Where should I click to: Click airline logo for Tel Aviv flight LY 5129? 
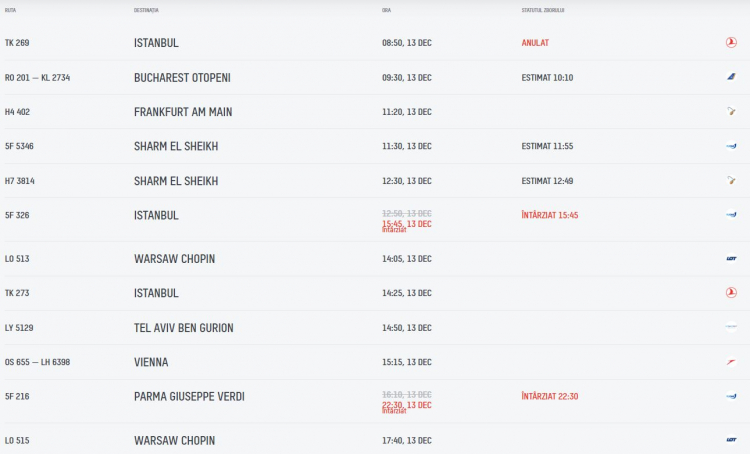[x=731, y=327]
